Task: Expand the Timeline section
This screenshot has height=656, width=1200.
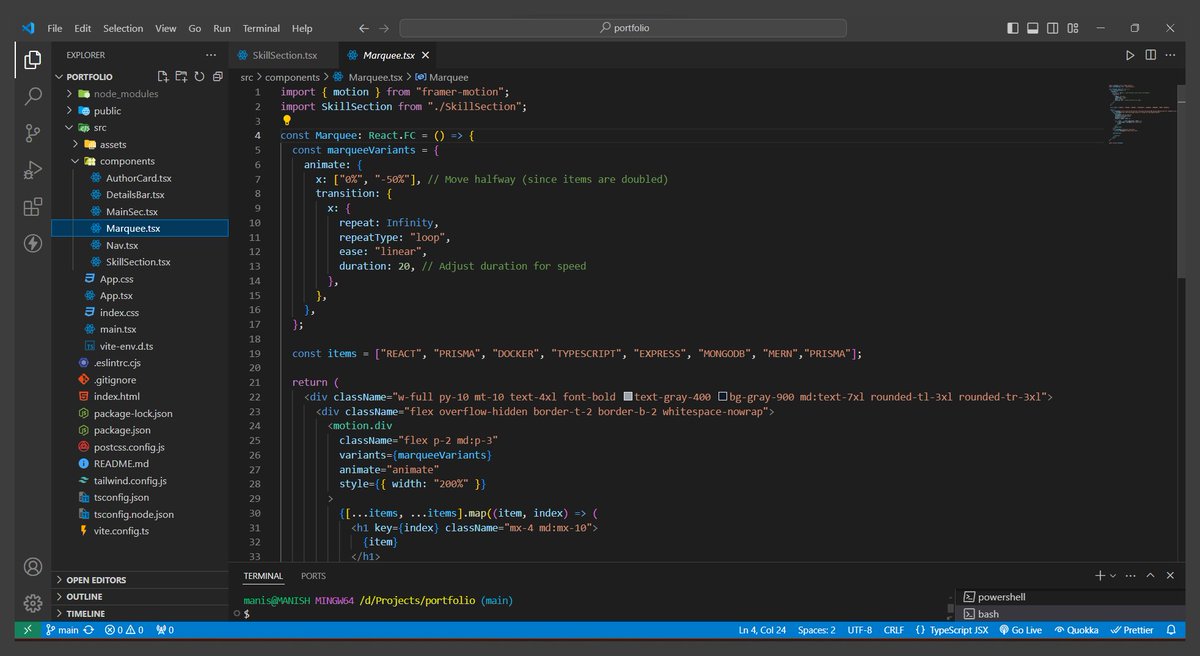Action: (85, 613)
